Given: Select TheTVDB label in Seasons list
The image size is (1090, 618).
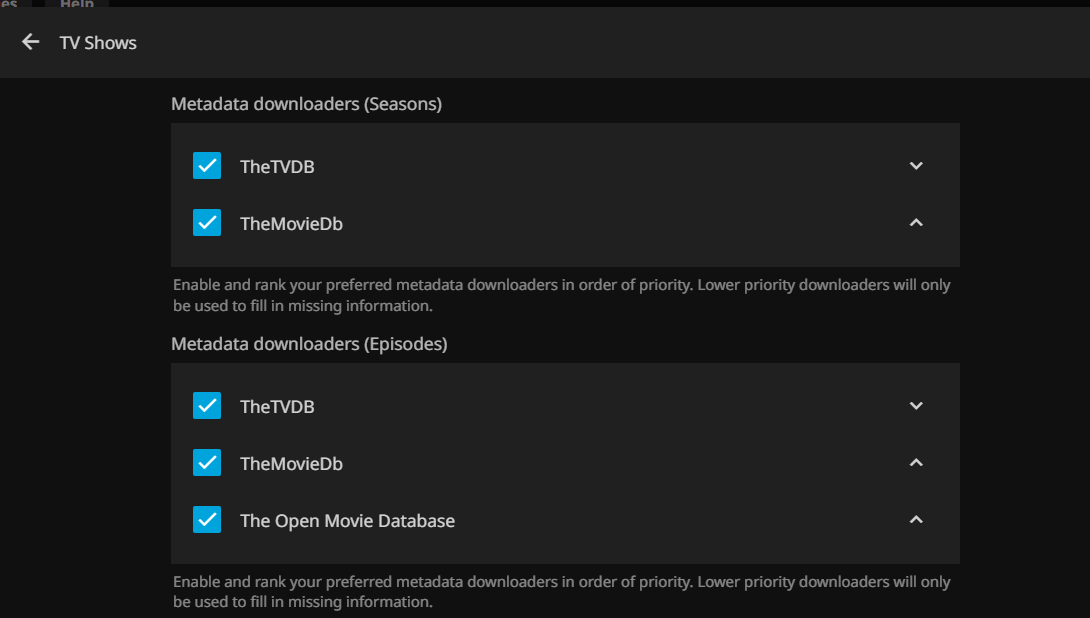Looking at the screenshot, I should (277, 167).
